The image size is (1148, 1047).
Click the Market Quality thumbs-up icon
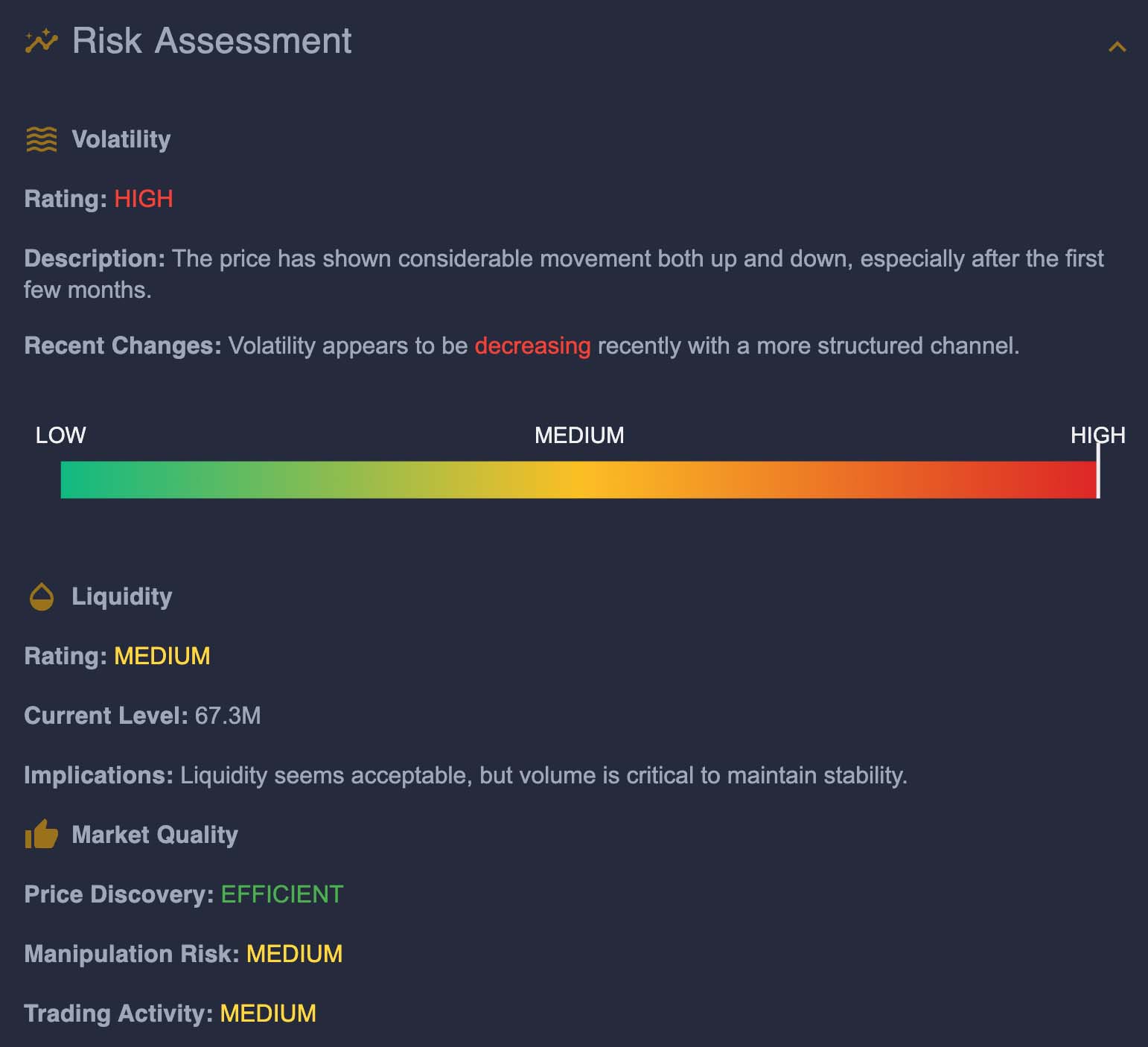tap(42, 835)
